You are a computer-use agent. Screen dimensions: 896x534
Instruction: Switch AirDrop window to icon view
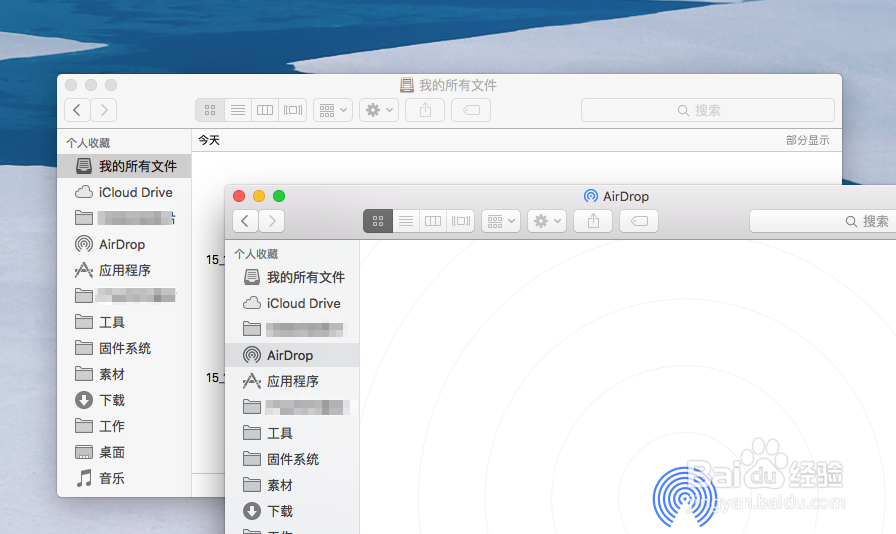point(378,221)
